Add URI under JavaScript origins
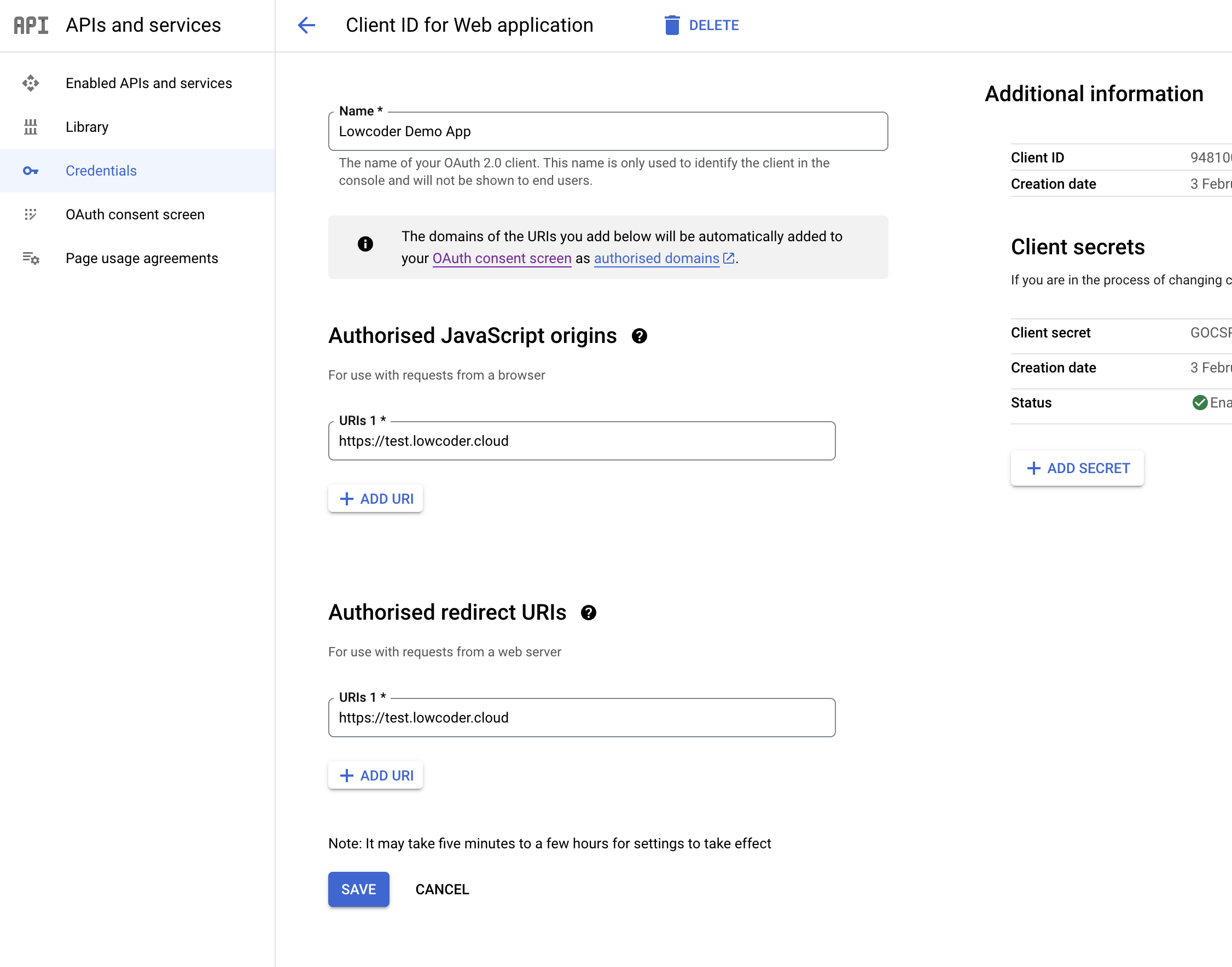Screen dimensions: 1232x967 pos(376,499)
